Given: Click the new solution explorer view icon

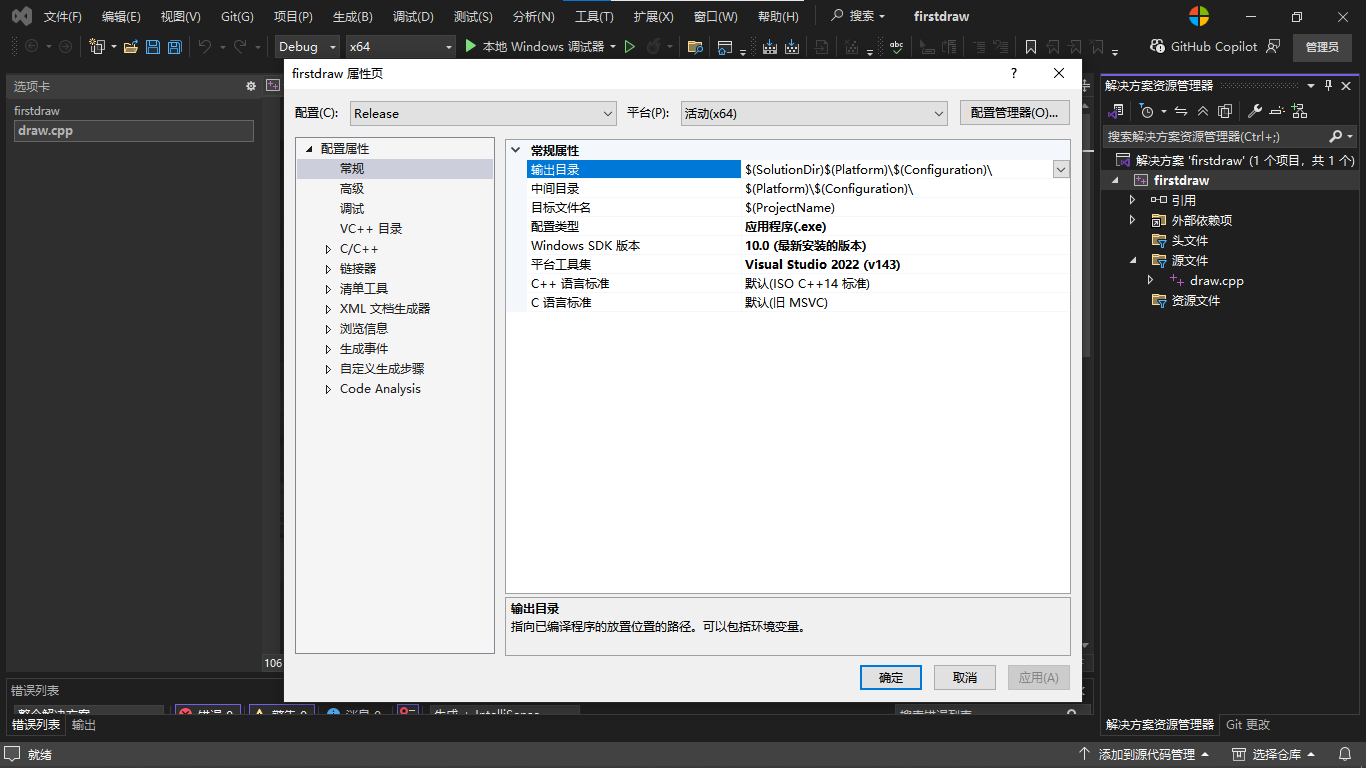Looking at the screenshot, I should 1298,111.
